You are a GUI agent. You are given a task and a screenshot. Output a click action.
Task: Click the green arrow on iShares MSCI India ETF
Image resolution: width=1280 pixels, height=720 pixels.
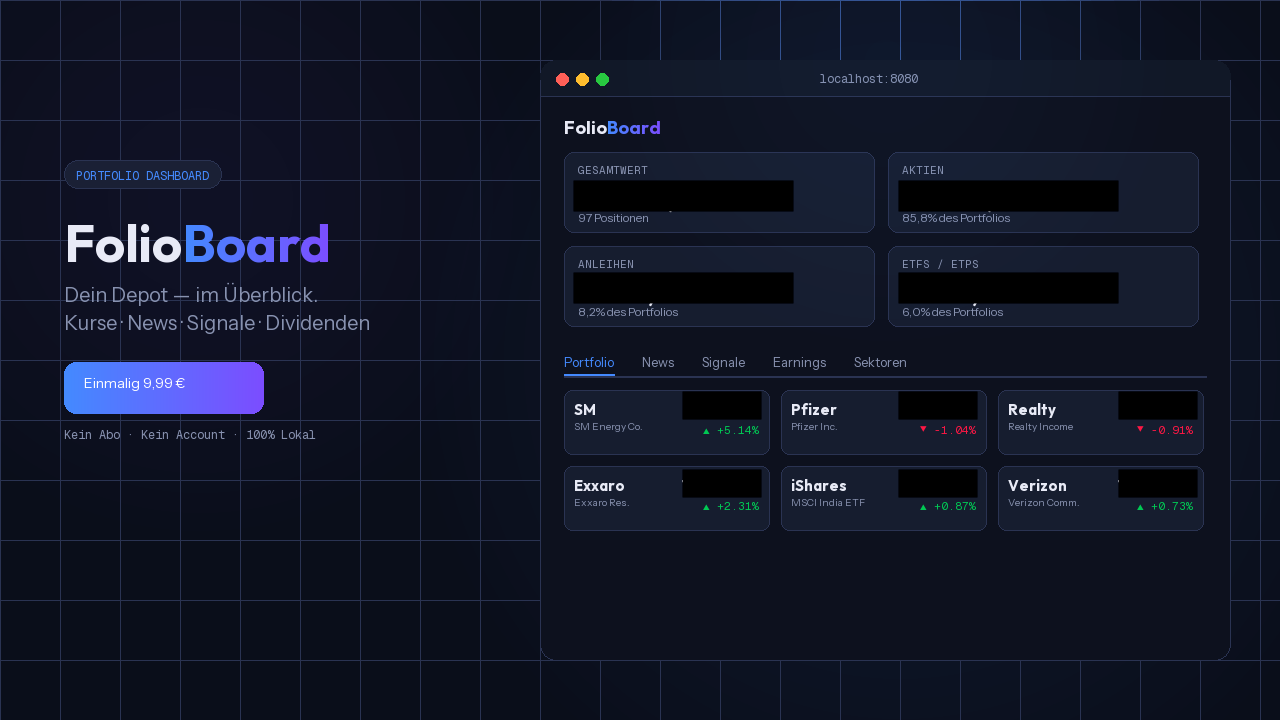tap(923, 507)
